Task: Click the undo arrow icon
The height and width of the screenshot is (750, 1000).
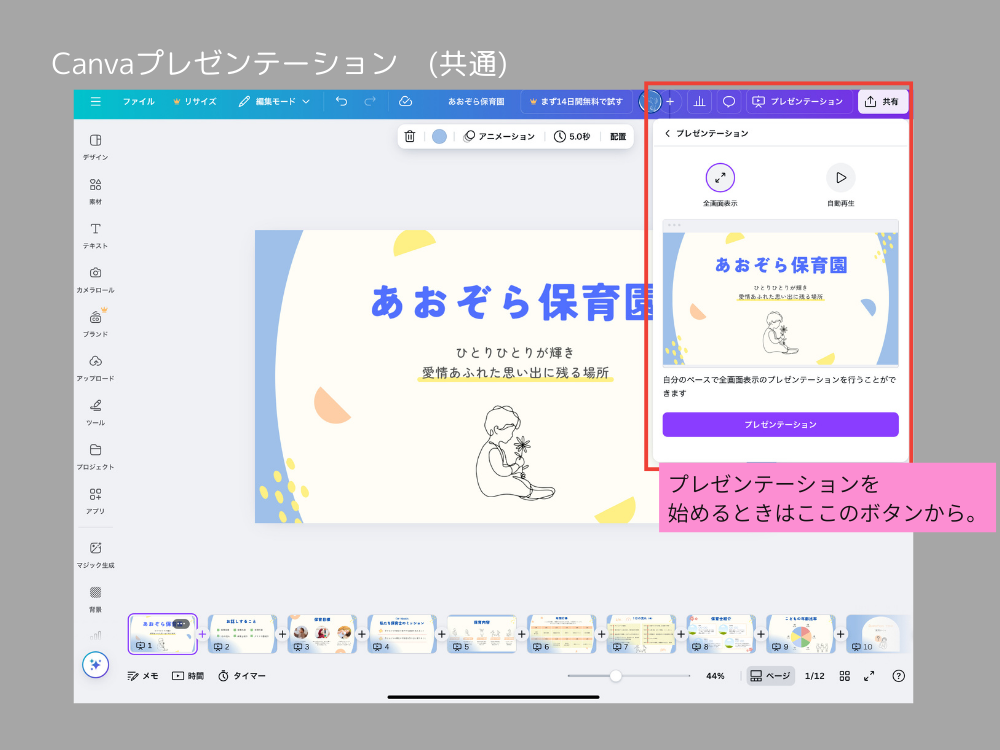Action: (x=342, y=101)
